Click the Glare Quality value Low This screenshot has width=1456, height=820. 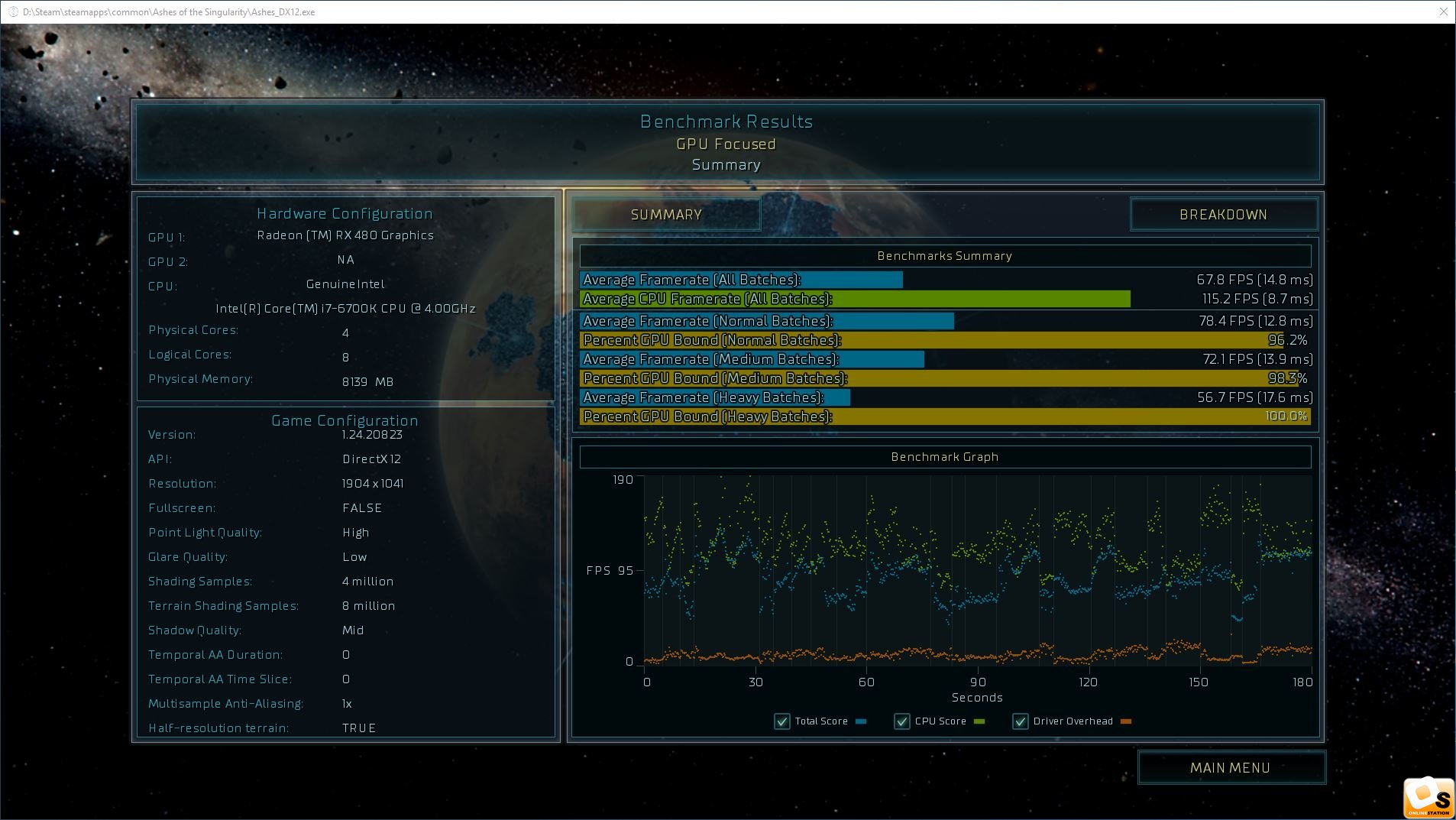point(354,557)
